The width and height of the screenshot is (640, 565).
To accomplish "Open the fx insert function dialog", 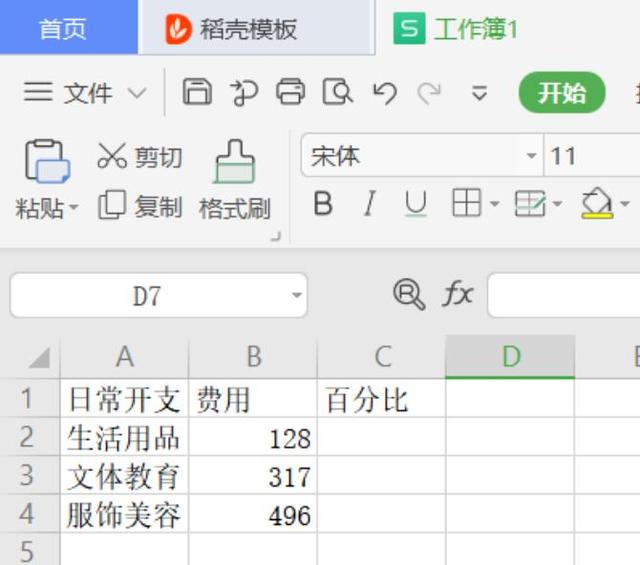I will click(x=457, y=293).
